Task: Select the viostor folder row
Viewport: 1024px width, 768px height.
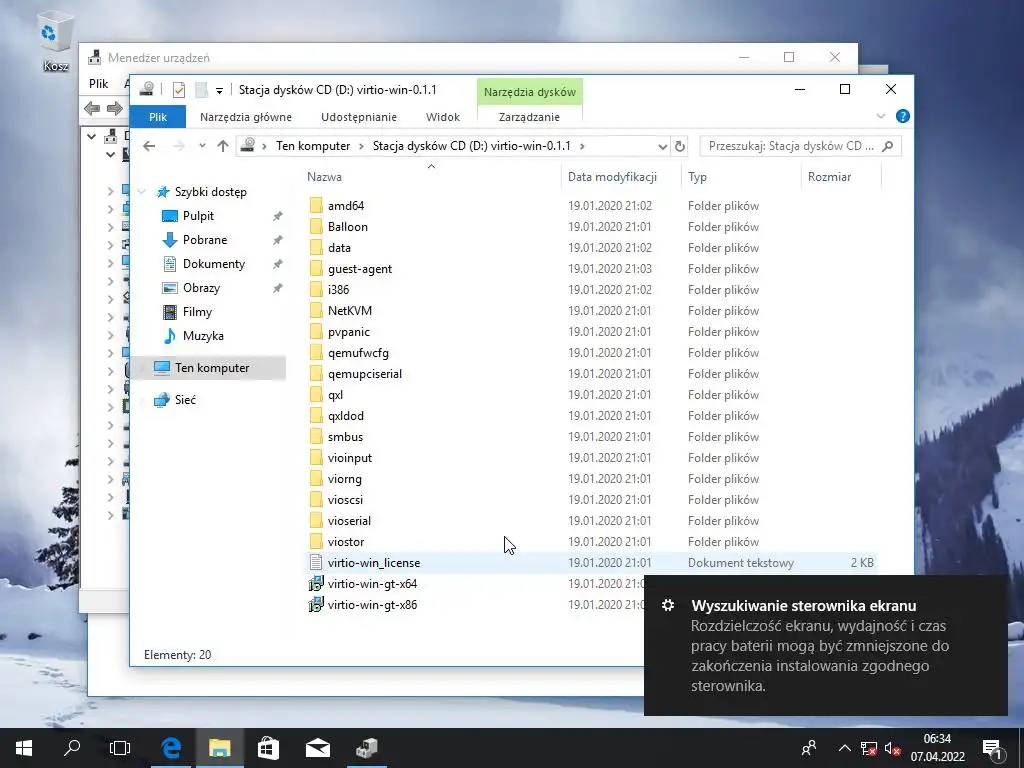Action: tap(591, 541)
